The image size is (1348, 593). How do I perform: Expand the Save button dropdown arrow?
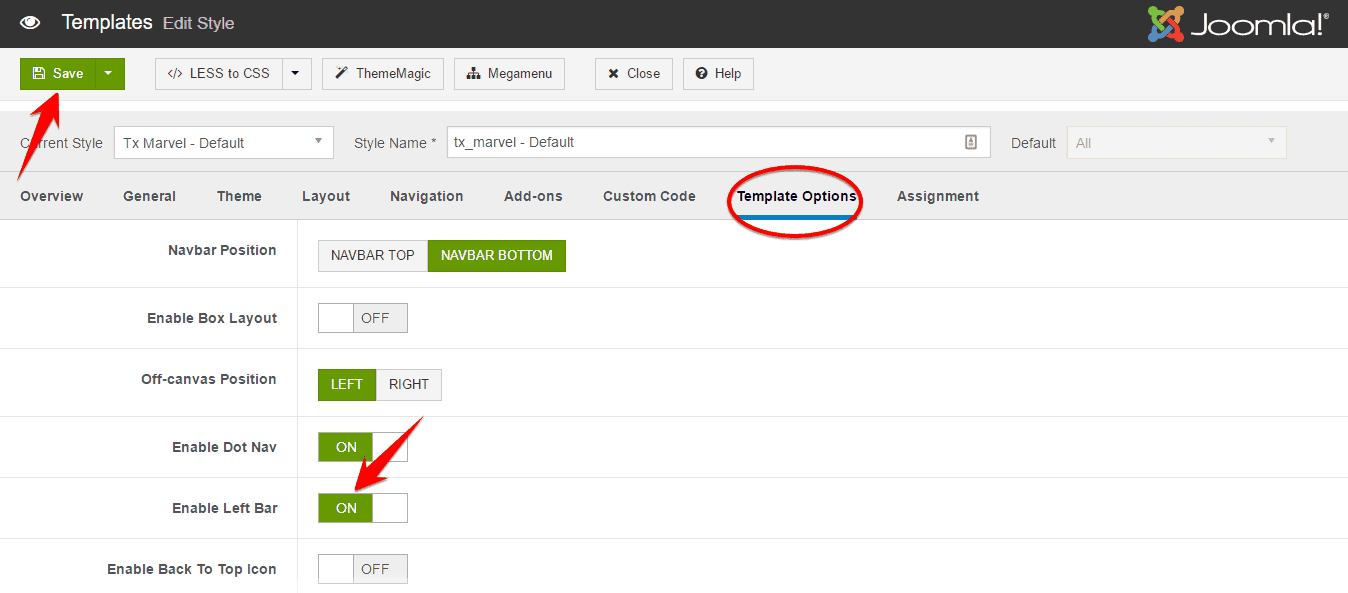point(109,73)
